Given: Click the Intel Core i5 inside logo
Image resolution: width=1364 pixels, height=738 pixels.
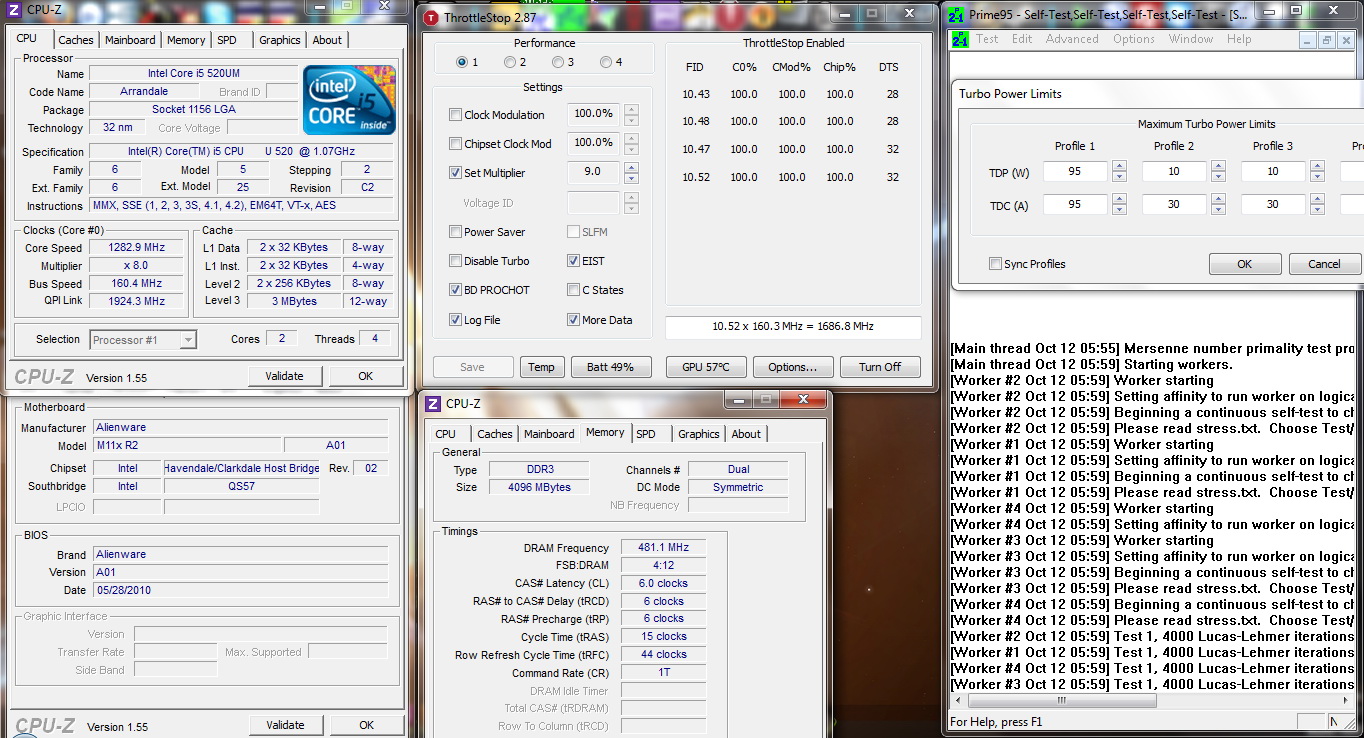Looking at the screenshot, I should click(x=350, y=100).
